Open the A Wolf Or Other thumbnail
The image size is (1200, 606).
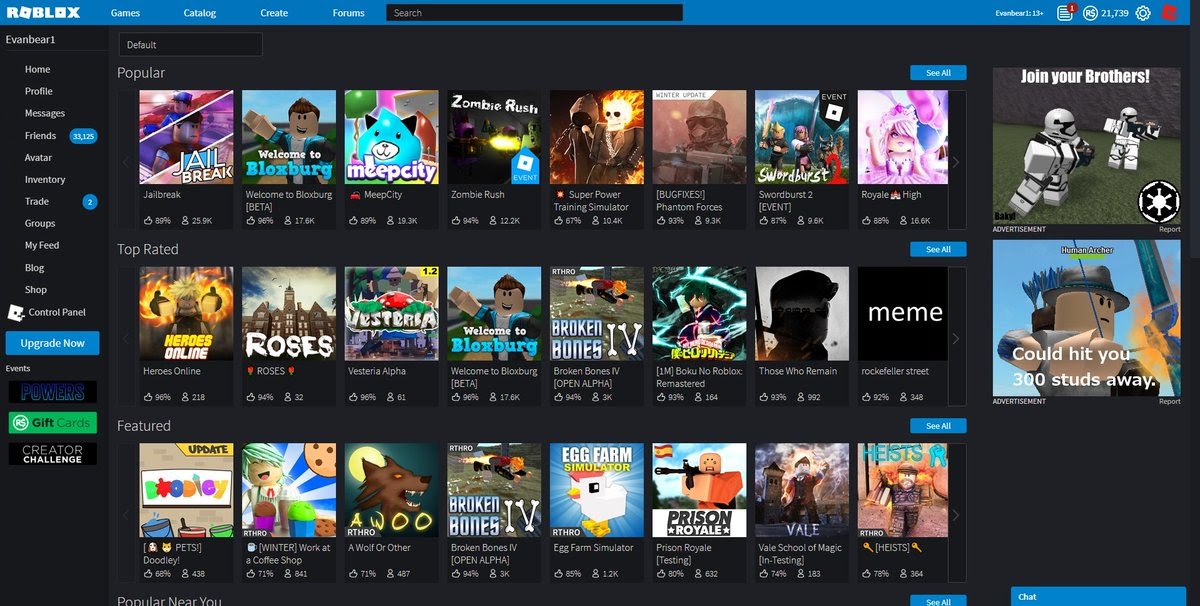[392, 490]
